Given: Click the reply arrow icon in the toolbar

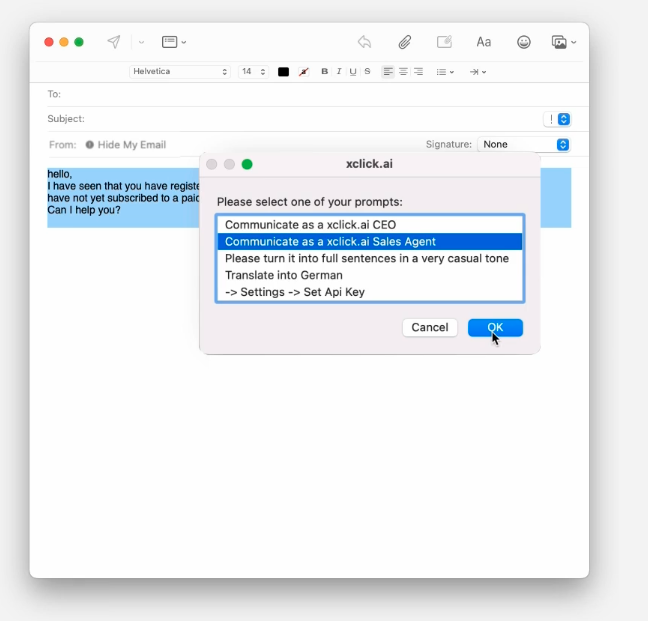Looking at the screenshot, I should click(364, 42).
